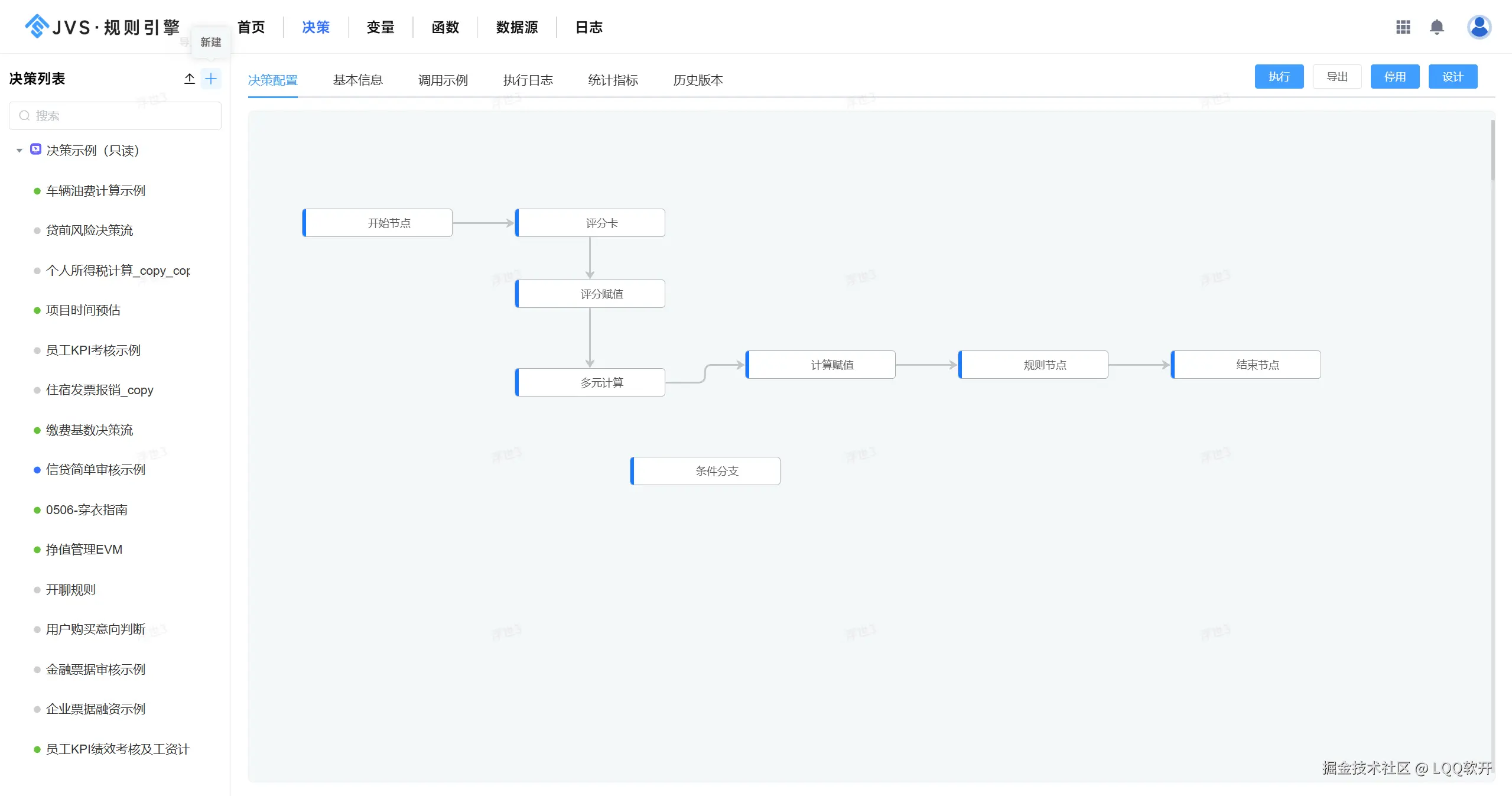The height and width of the screenshot is (796, 1512).
Task: Collapse the 决策示例（只读） tree group
Action: point(19,151)
